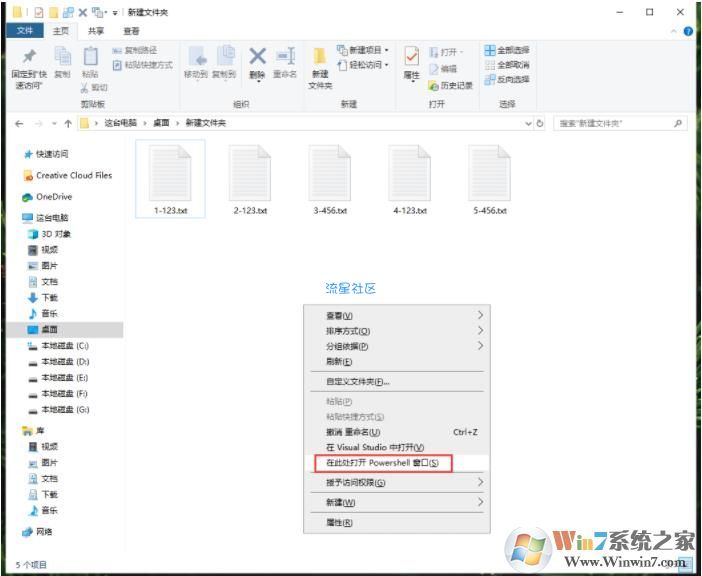Select the file 1-123.txt
The height and width of the screenshot is (576, 702).
point(170,179)
